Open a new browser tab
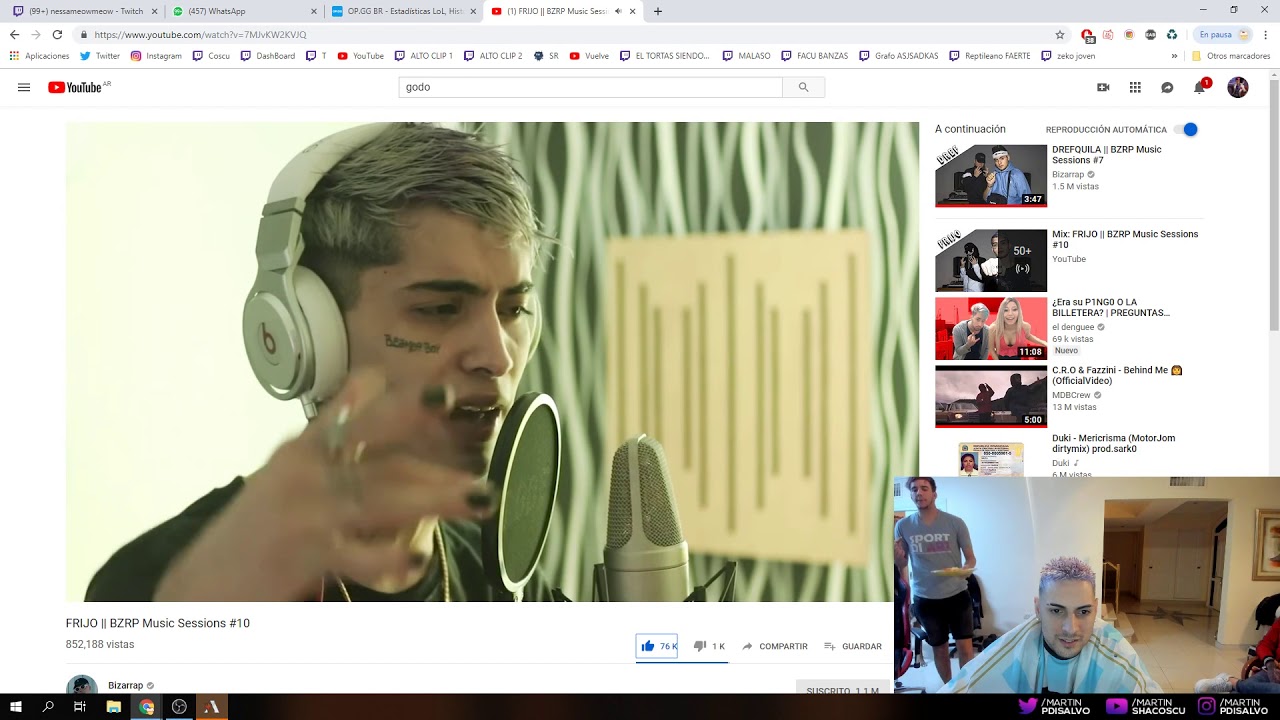The height and width of the screenshot is (720, 1280). coord(657,11)
